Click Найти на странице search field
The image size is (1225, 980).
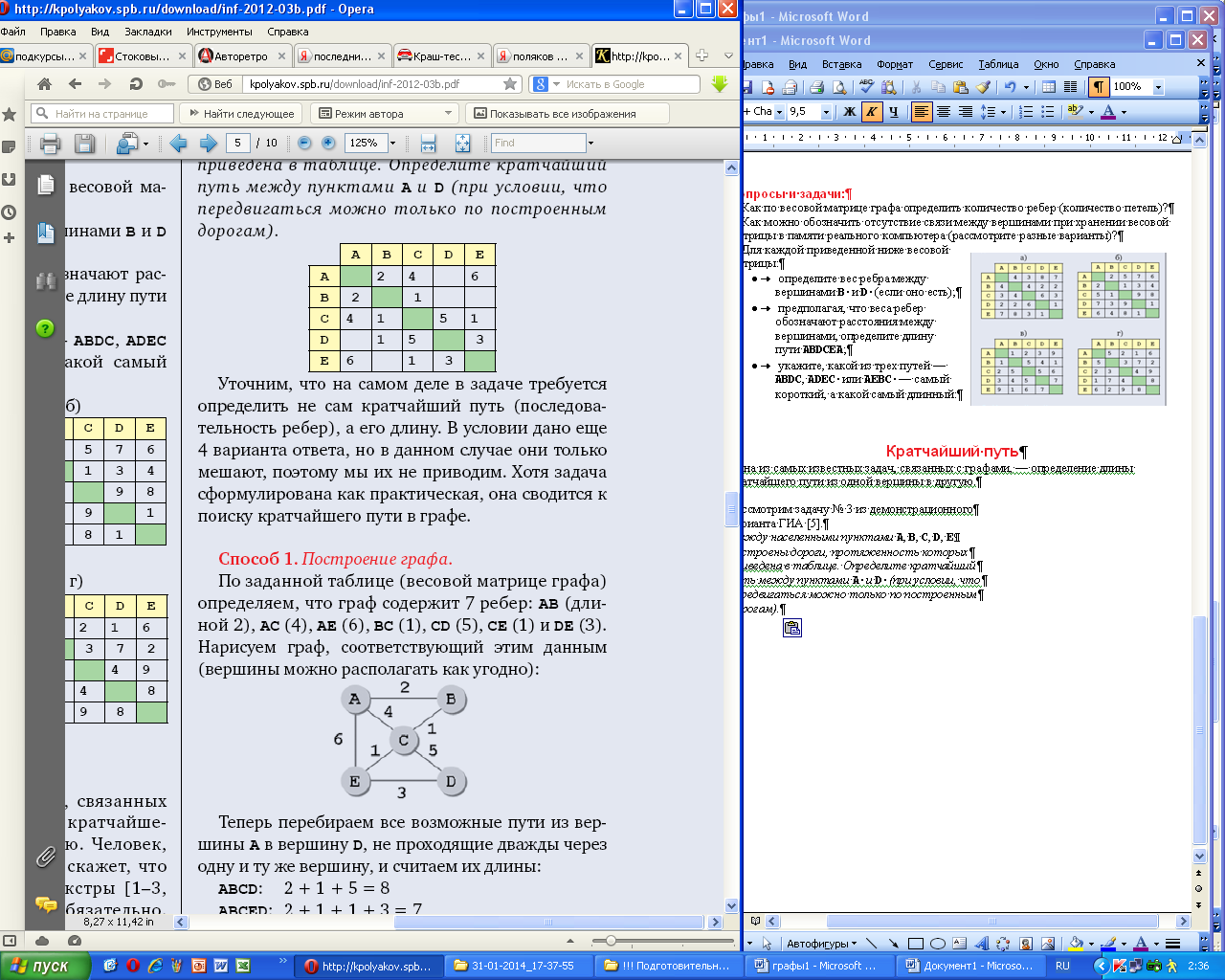click(x=102, y=114)
